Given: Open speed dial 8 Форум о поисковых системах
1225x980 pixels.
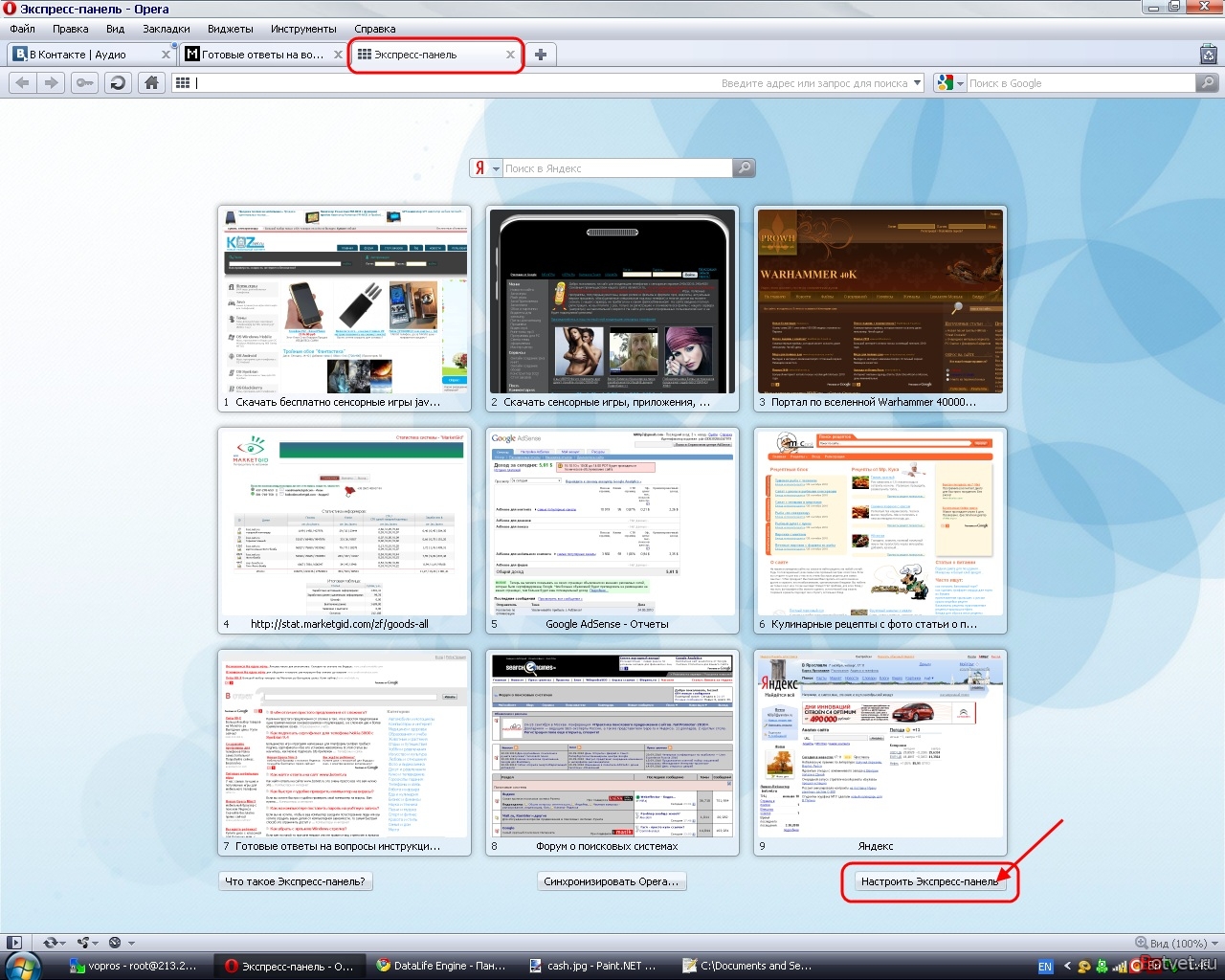Looking at the screenshot, I should pos(612,752).
